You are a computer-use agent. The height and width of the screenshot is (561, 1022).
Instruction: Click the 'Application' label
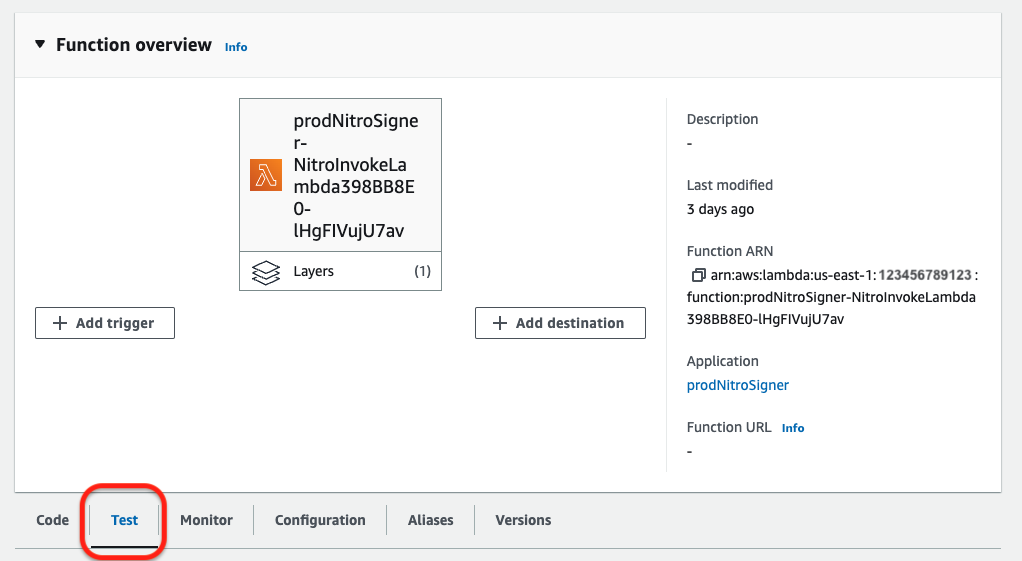[x=723, y=361]
